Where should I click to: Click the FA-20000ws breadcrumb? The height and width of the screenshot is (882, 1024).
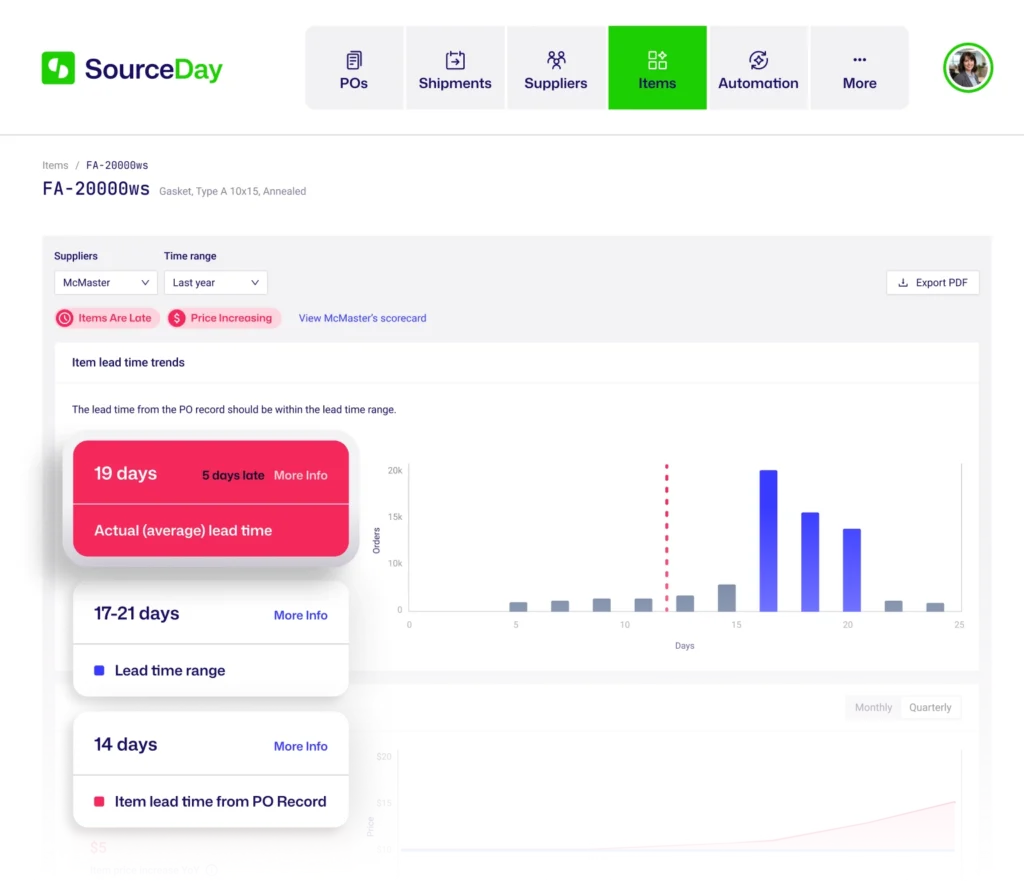click(117, 165)
